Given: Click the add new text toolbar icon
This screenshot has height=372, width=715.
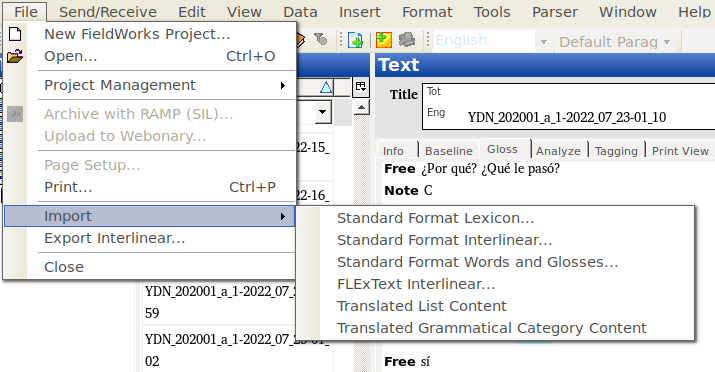Looking at the screenshot, I should [355, 40].
